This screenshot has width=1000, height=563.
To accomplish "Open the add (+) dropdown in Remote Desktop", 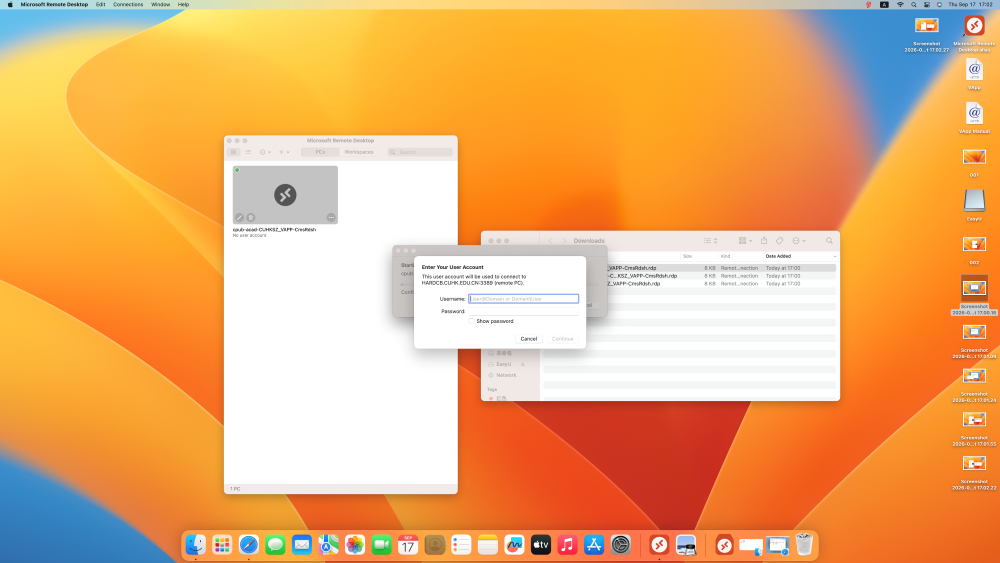I will pos(284,152).
